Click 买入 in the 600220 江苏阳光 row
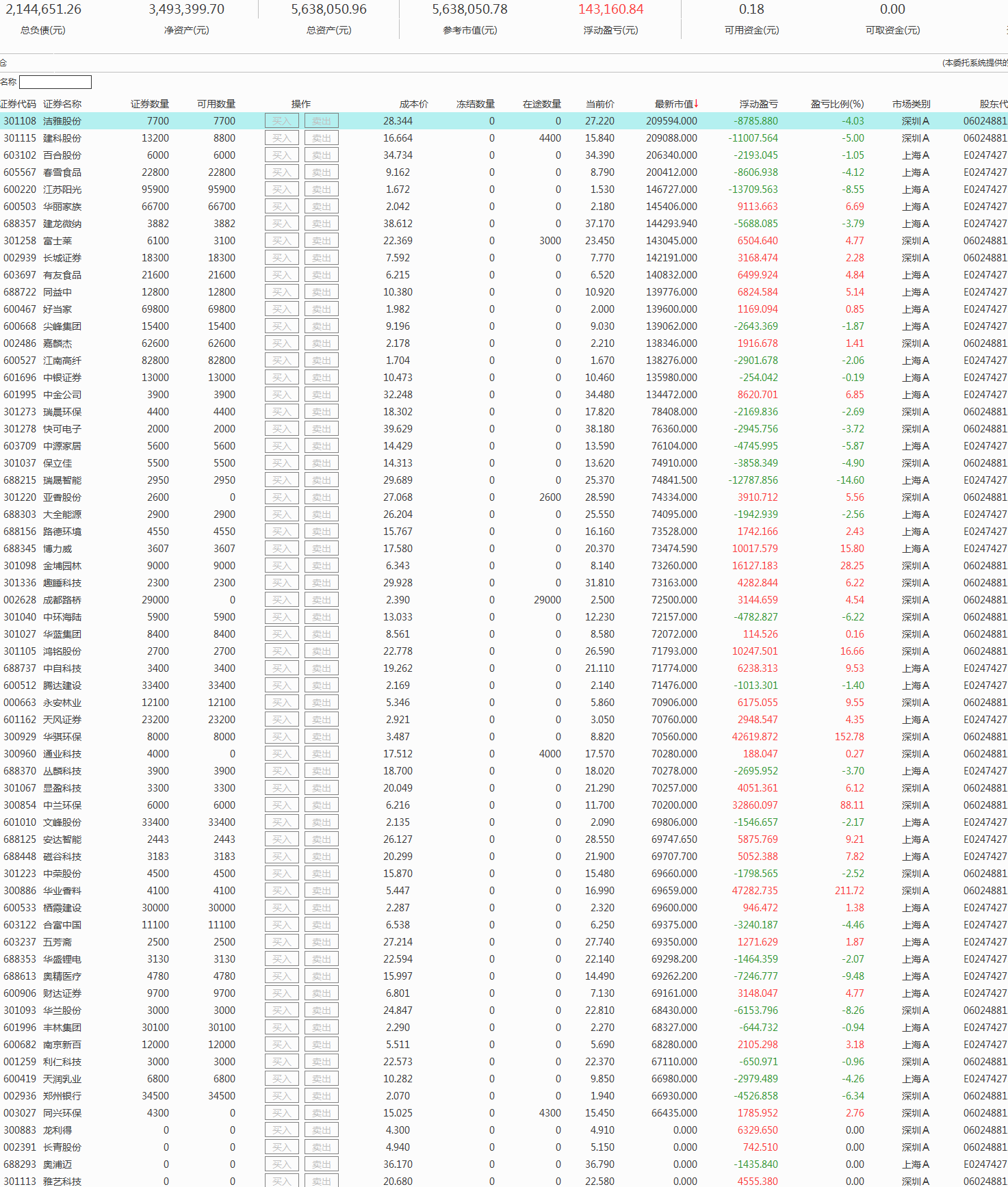This screenshot has height=1187, width=1008. click(282, 190)
